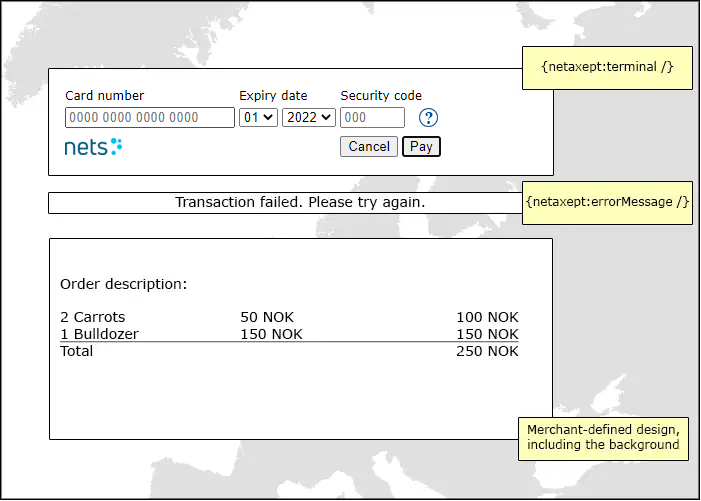Click the 'Card number' label
Screen dimensions: 701x501
click(105, 96)
